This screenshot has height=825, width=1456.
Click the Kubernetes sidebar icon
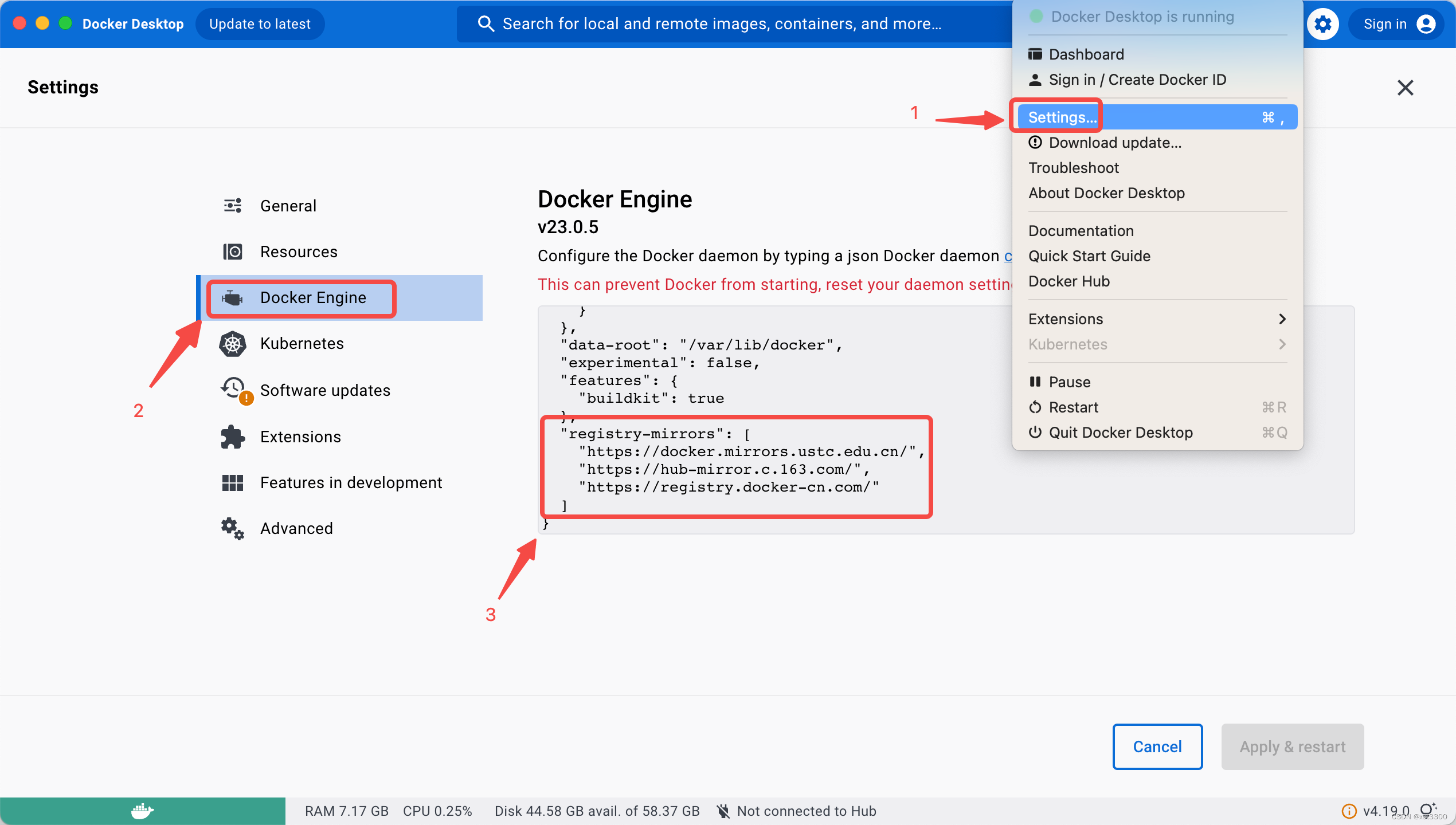click(x=231, y=343)
